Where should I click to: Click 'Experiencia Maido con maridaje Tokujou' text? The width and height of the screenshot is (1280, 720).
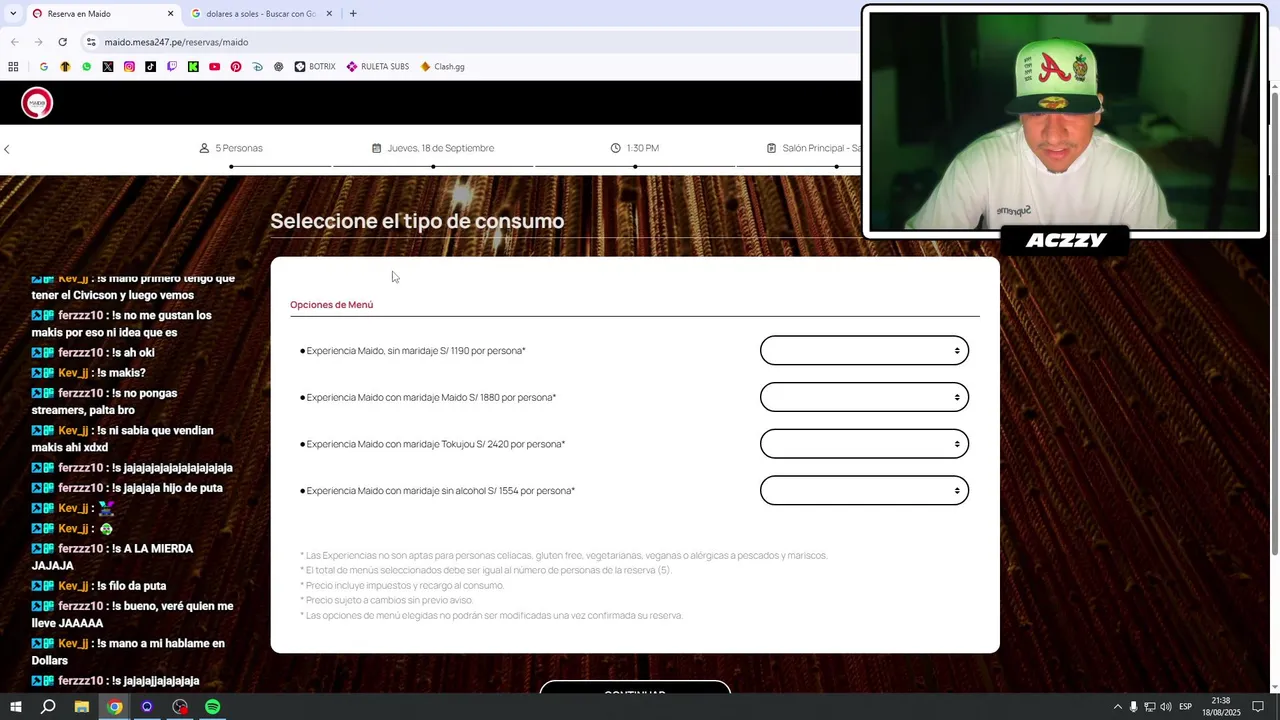tap(436, 444)
